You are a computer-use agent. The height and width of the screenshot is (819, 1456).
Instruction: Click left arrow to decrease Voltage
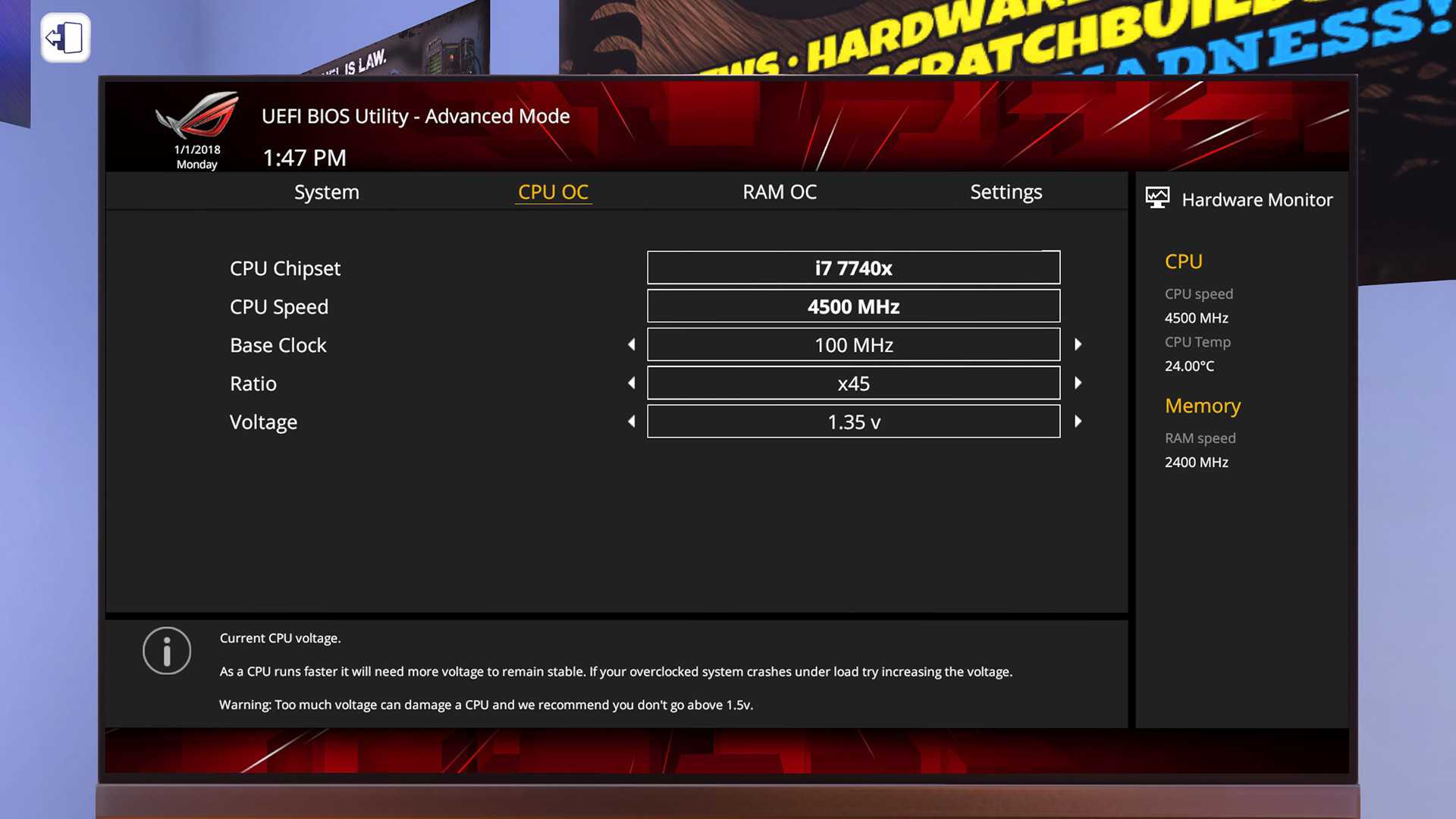(631, 421)
